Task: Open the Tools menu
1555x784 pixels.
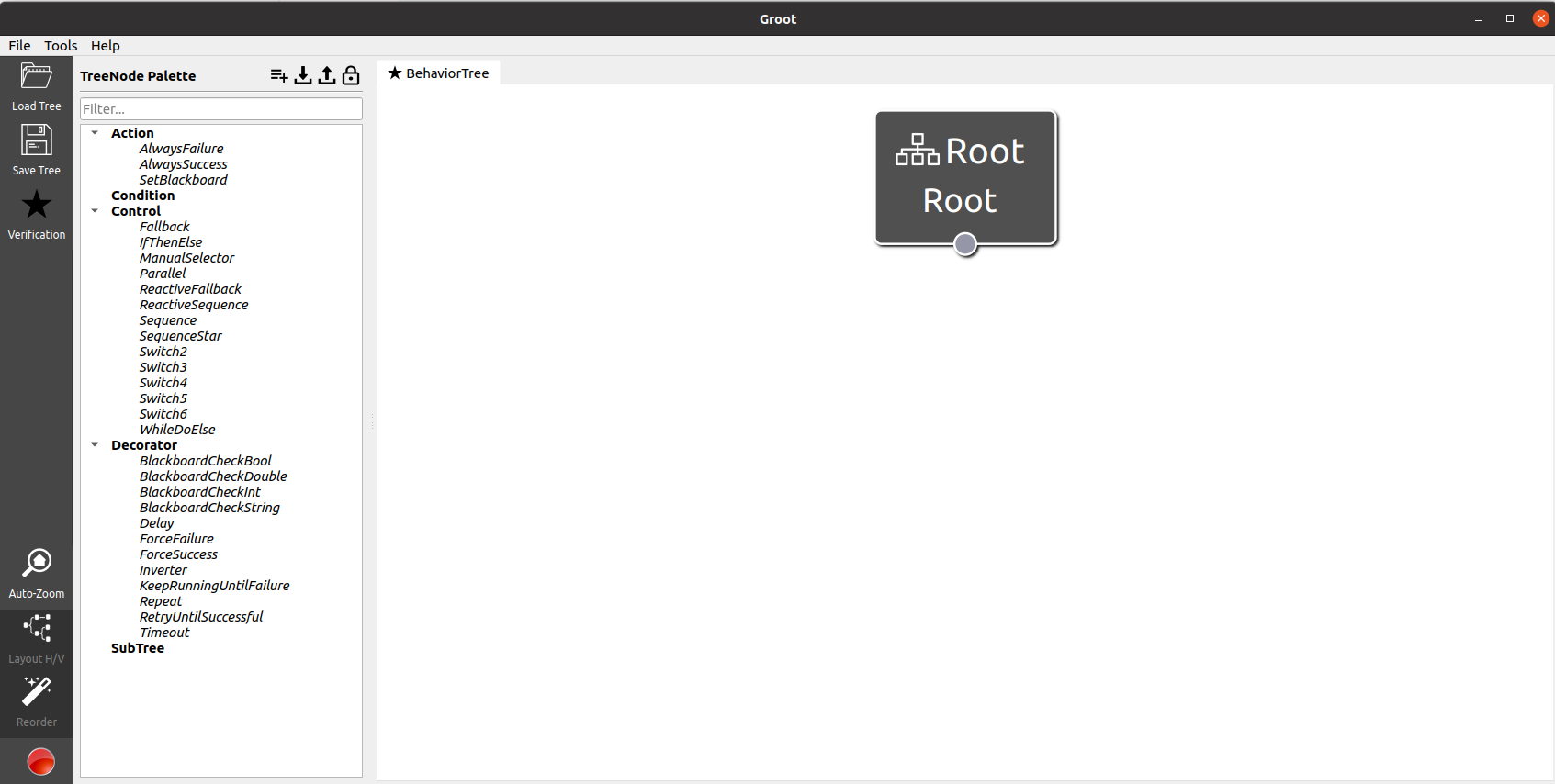Action: click(x=61, y=46)
